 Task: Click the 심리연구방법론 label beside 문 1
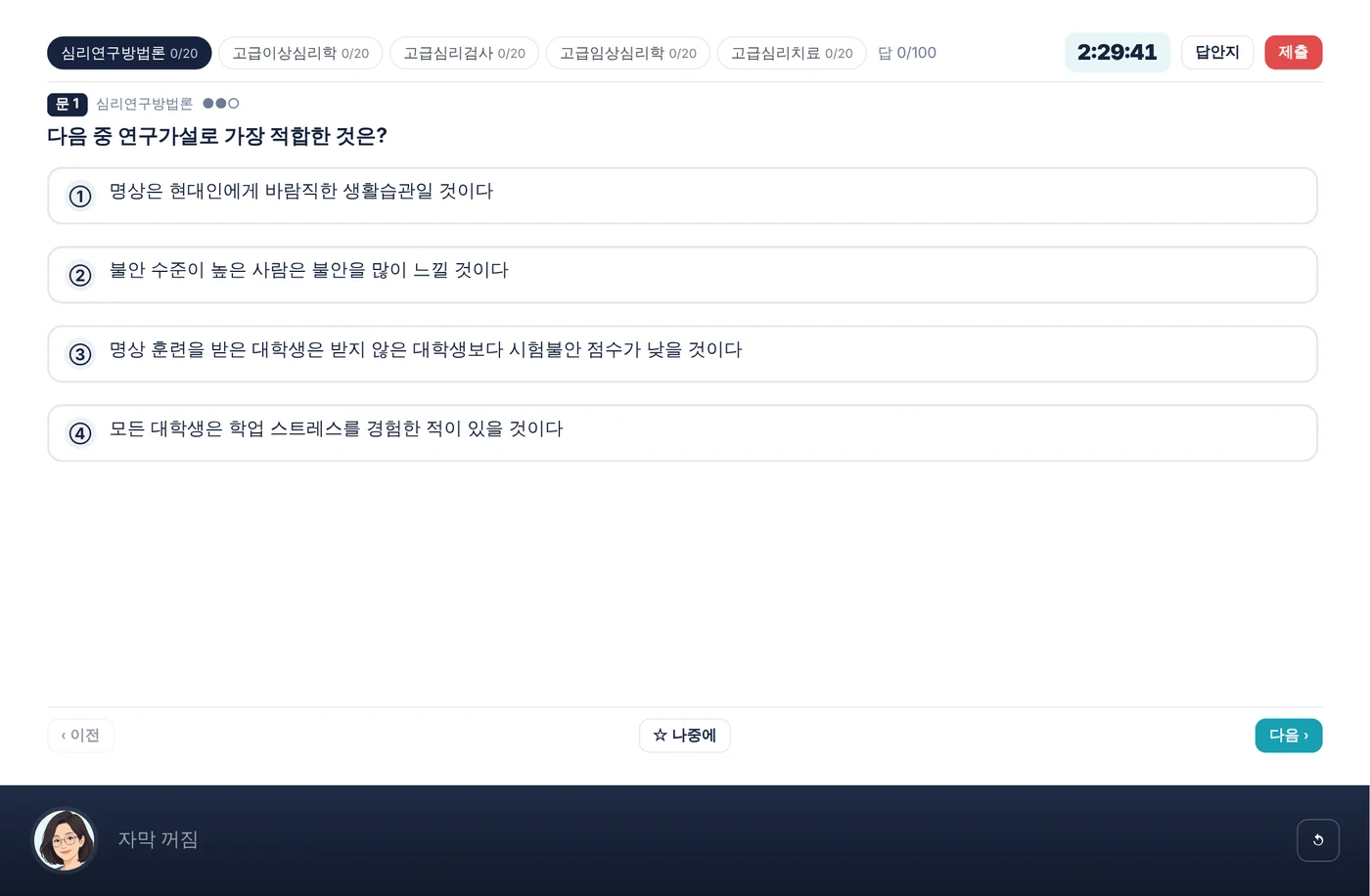tap(144, 104)
